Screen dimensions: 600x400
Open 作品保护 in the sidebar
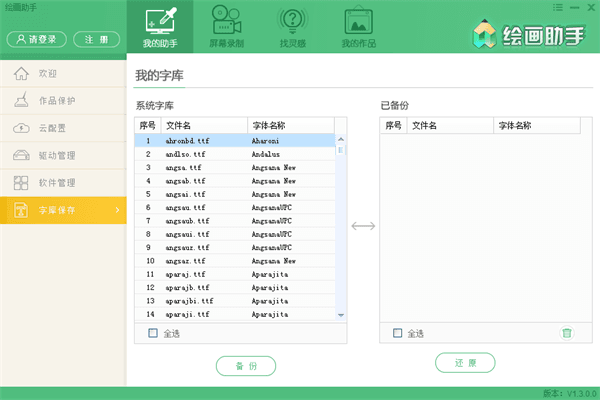point(56,101)
